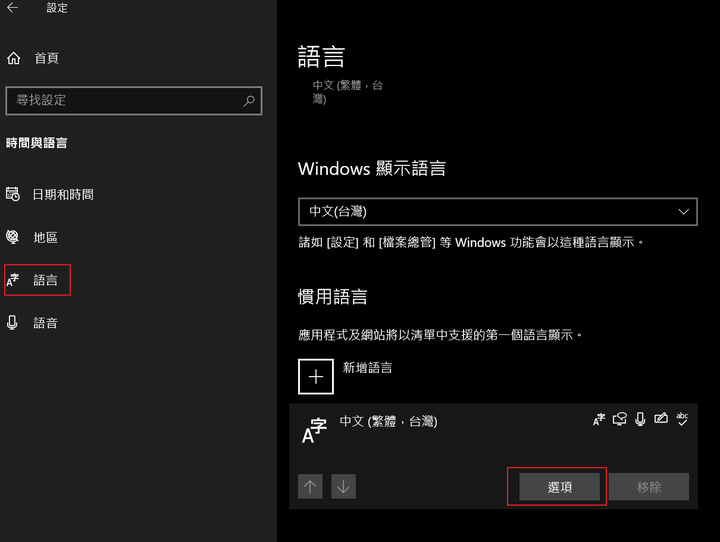Select 日期和時間 in the sidebar
Screen dimensions: 720x542
[x=63, y=195]
